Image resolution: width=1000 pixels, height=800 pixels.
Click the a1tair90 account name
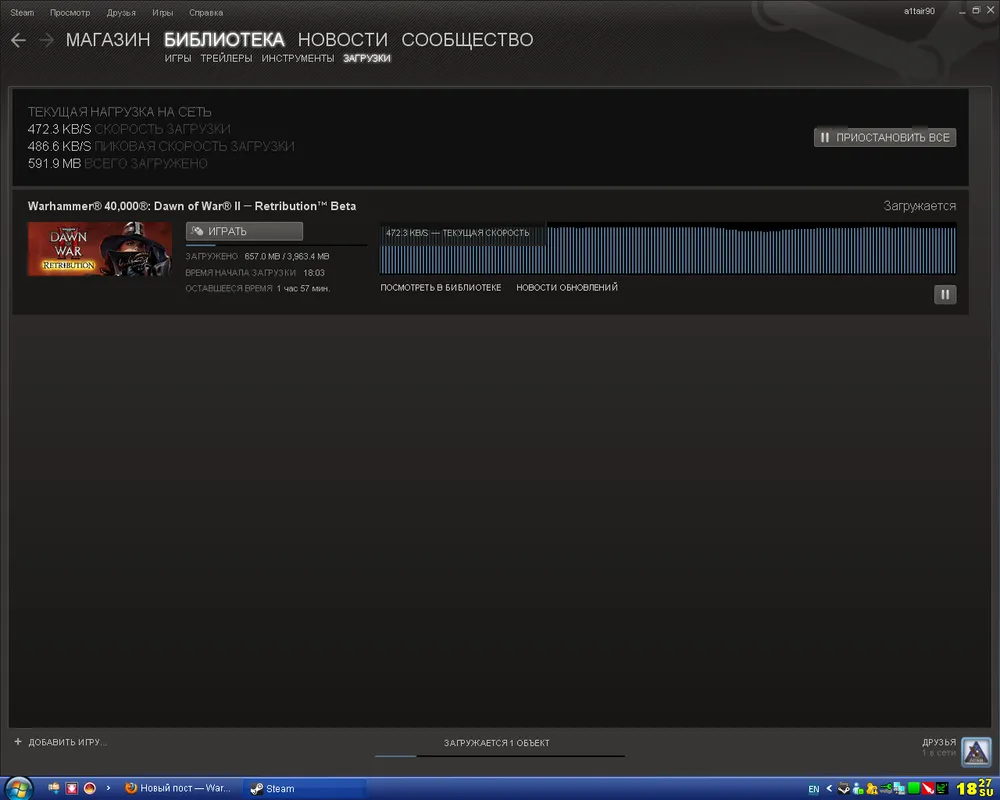click(919, 11)
